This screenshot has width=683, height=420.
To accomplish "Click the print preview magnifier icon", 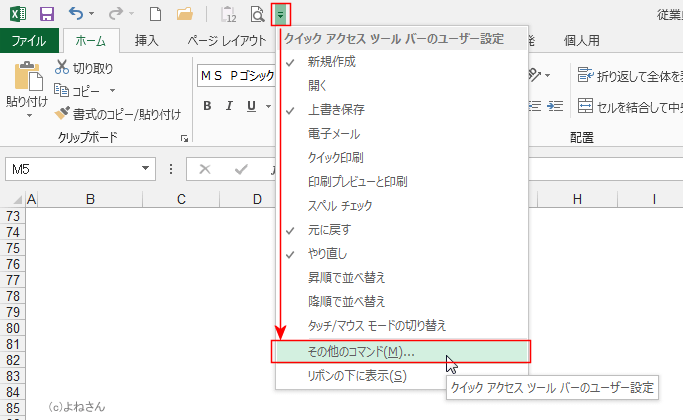I will click(x=257, y=14).
